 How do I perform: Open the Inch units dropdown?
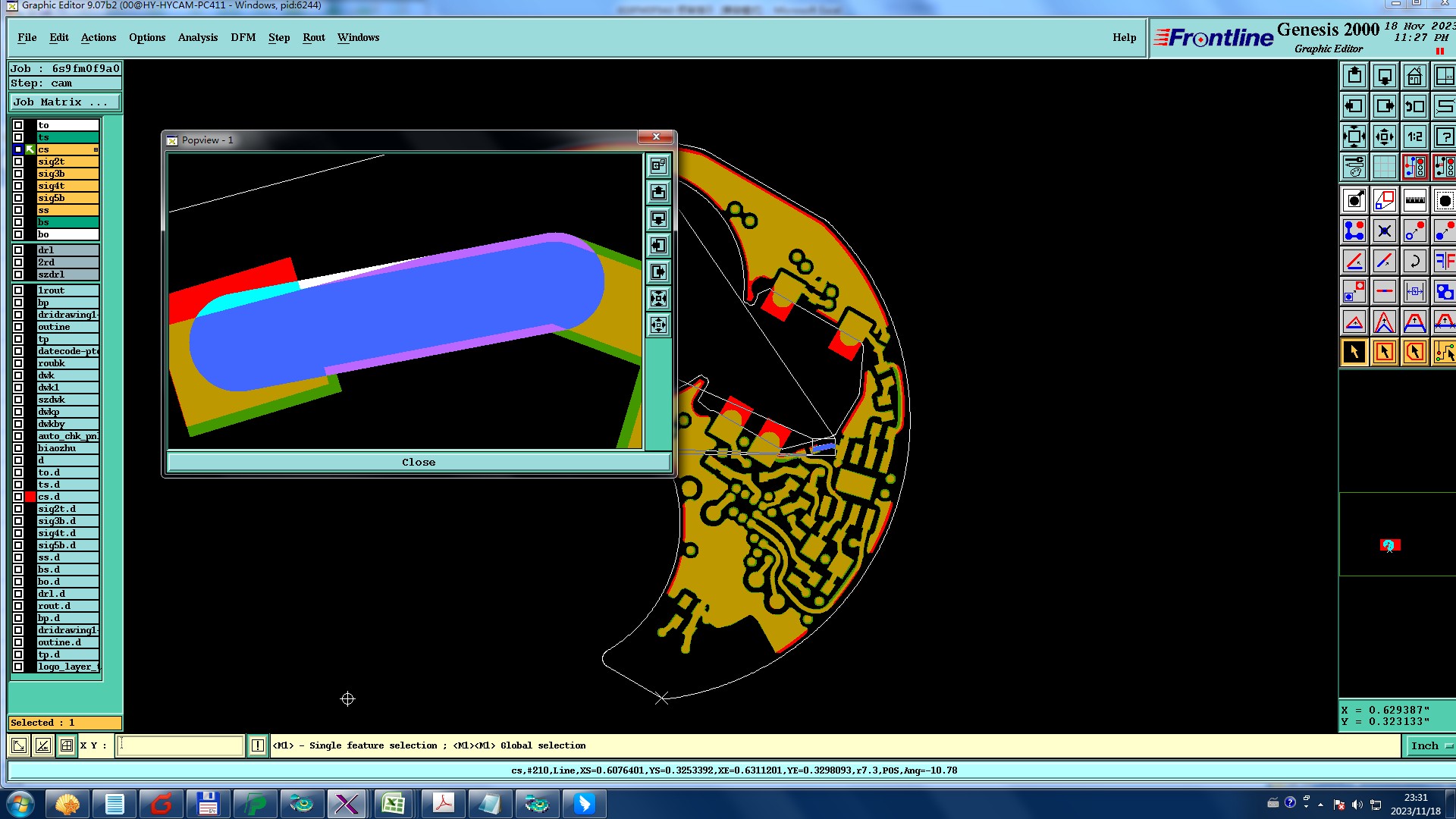pos(1430,746)
